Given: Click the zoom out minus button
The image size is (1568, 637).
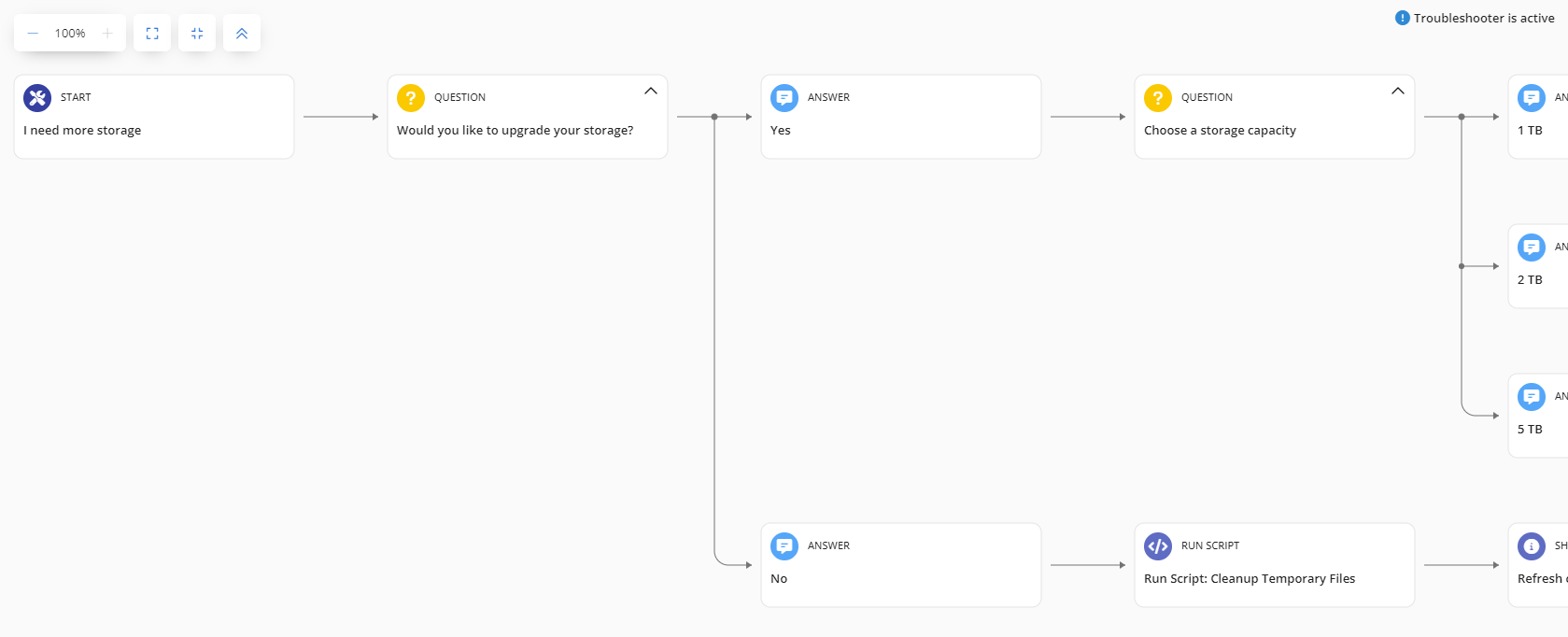Looking at the screenshot, I should 33,34.
